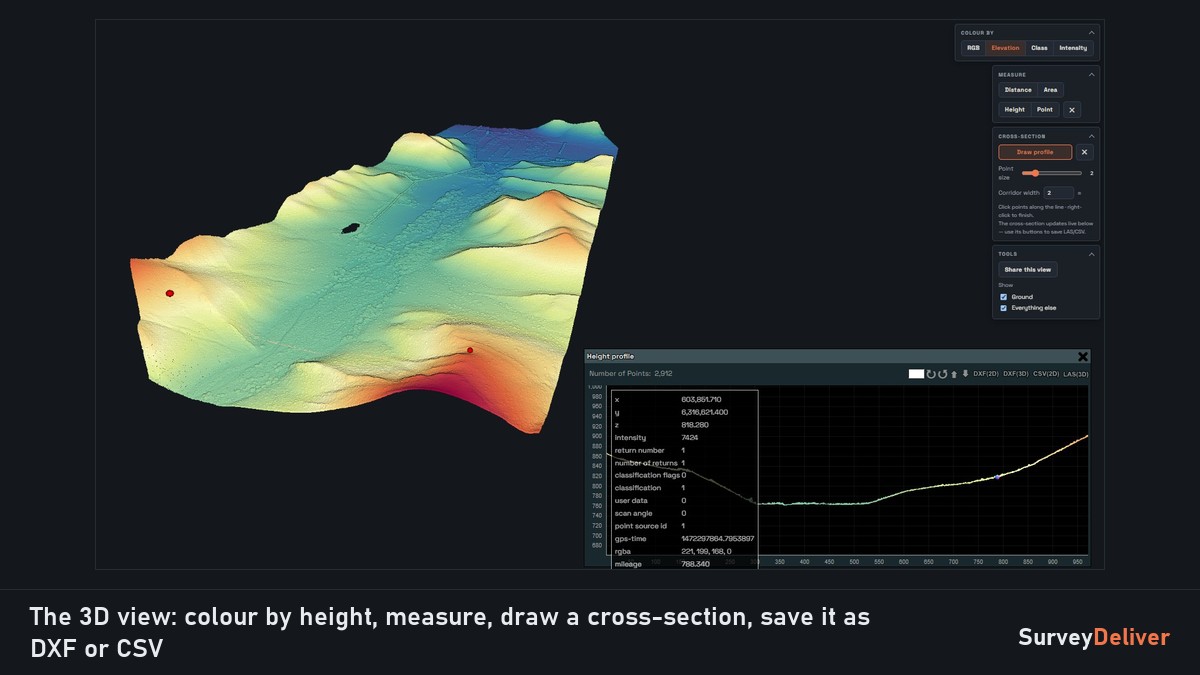This screenshot has height=675, width=1200.
Task: Click the z value 818.280
Action: pyautogui.click(x=695, y=425)
